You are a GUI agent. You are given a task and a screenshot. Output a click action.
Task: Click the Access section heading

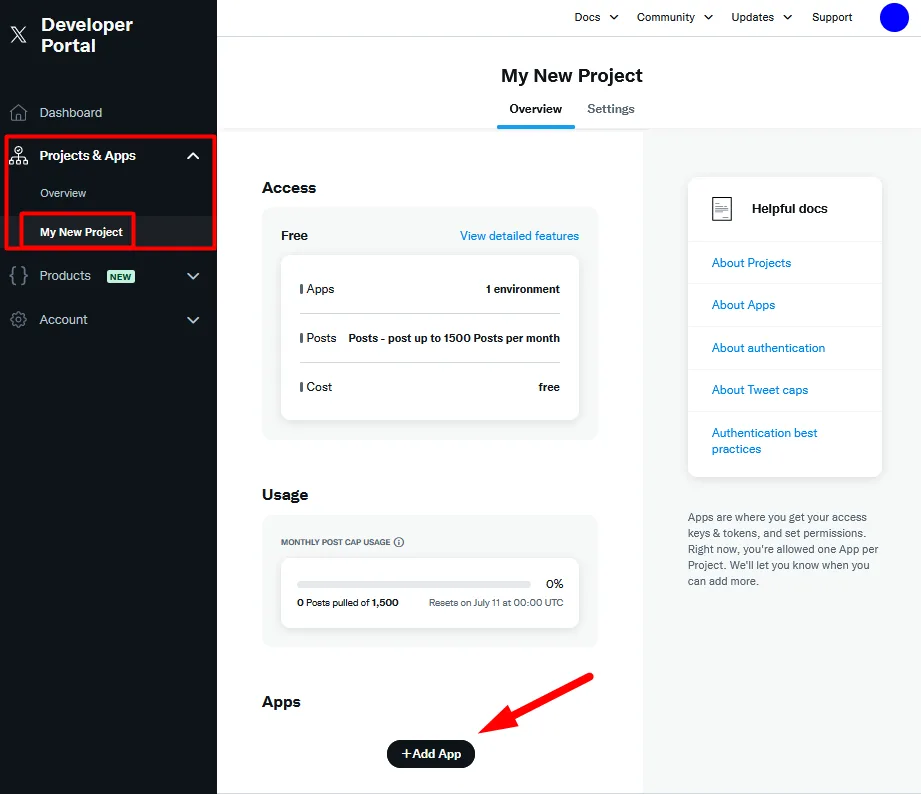(x=289, y=188)
